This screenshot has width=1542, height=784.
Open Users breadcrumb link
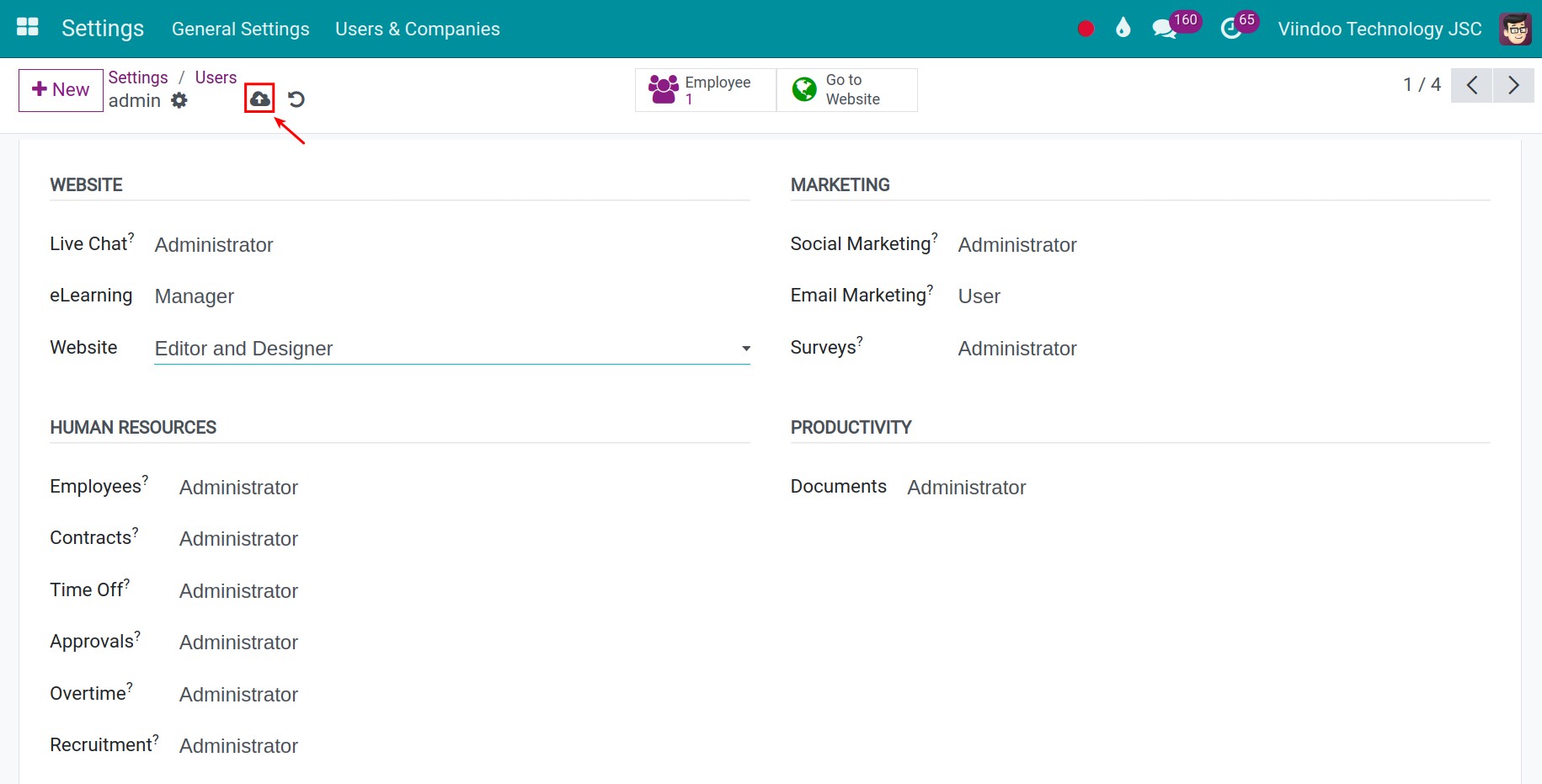[216, 77]
